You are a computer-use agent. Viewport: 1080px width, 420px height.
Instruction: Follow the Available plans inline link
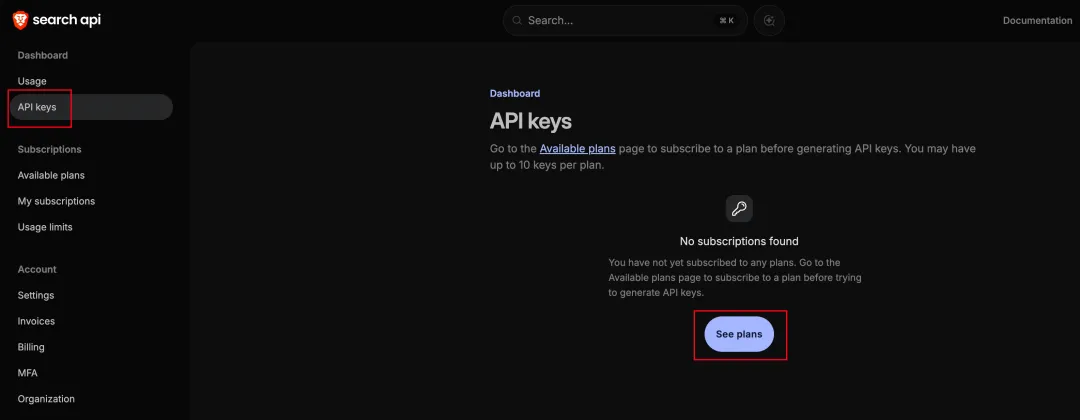(577, 149)
